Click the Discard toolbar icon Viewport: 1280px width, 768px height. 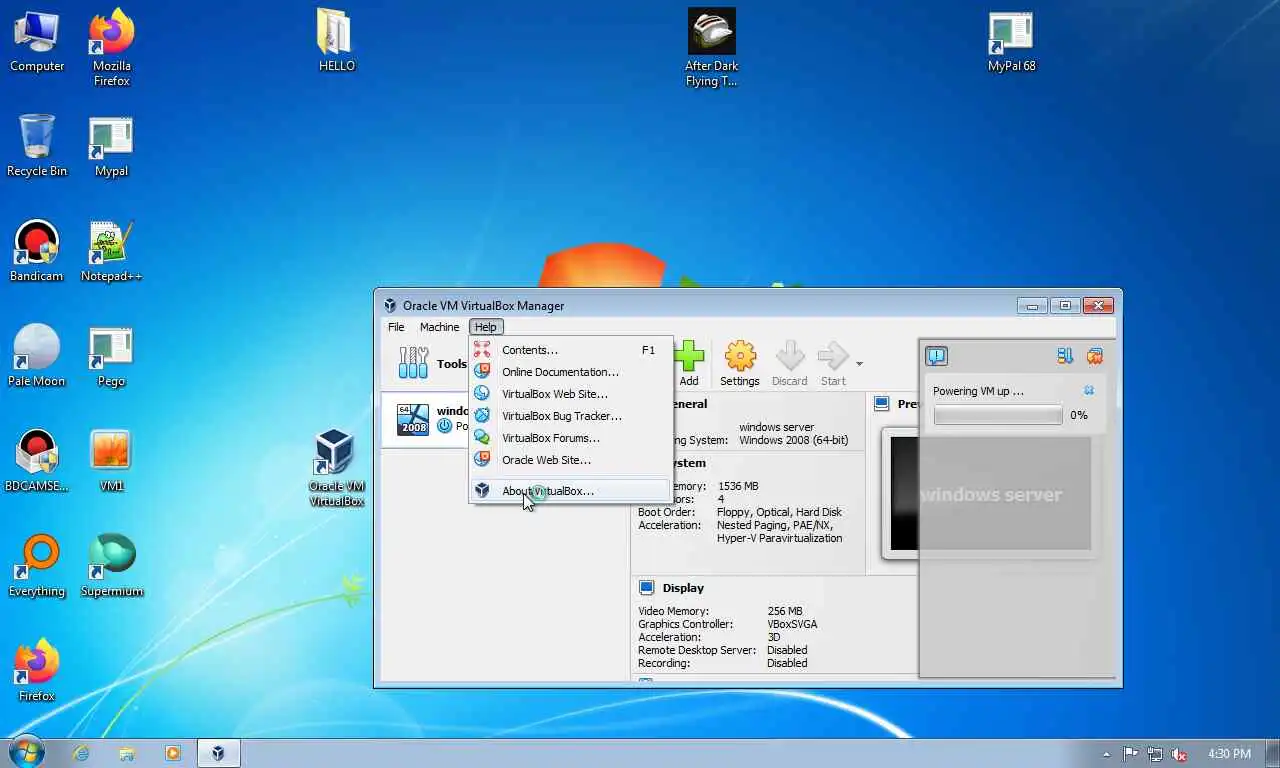click(x=789, y=357)
